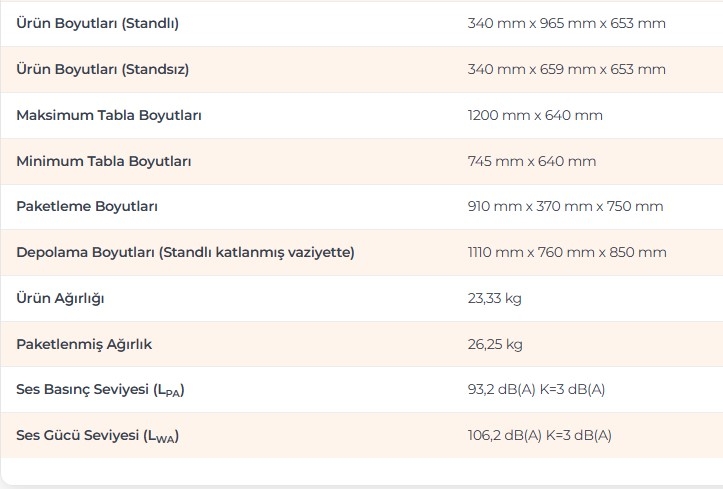Click the 'Ürün Ağırlığı' label
Viewport: 723px width, 489px height.
[60, 298]
